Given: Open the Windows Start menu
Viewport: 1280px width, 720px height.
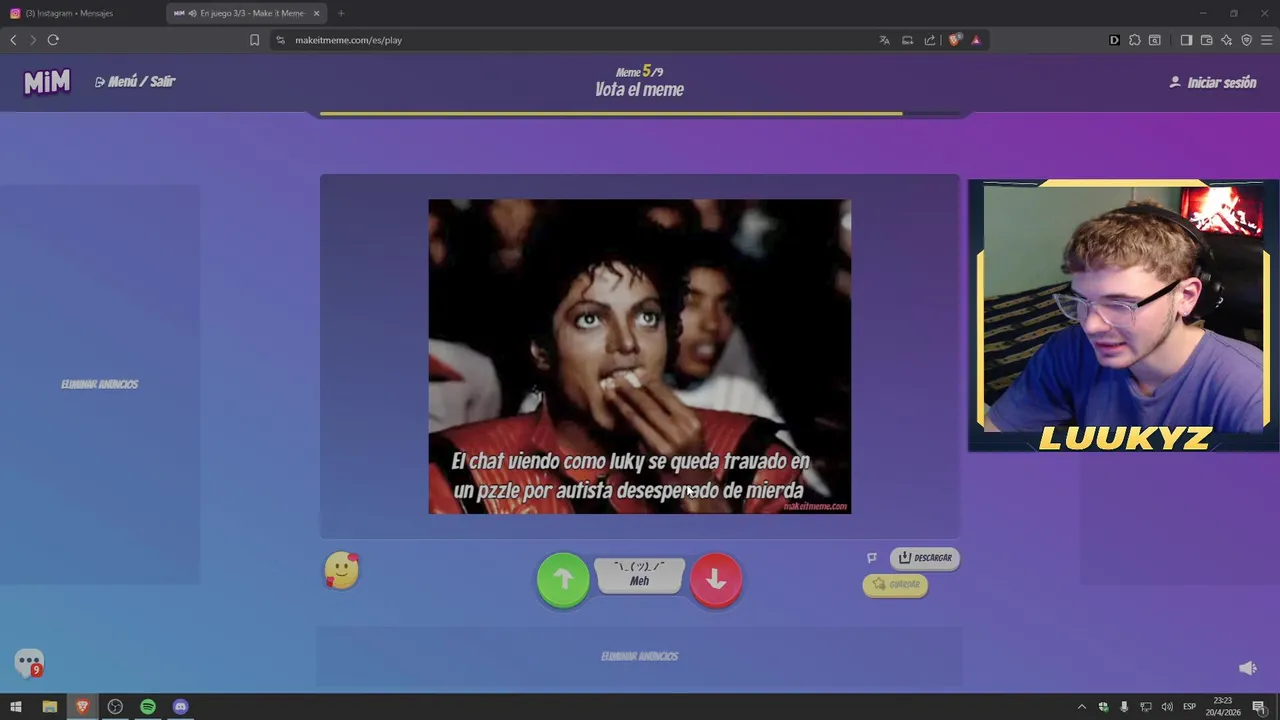Looking at the screenshot, I should 16,707.
